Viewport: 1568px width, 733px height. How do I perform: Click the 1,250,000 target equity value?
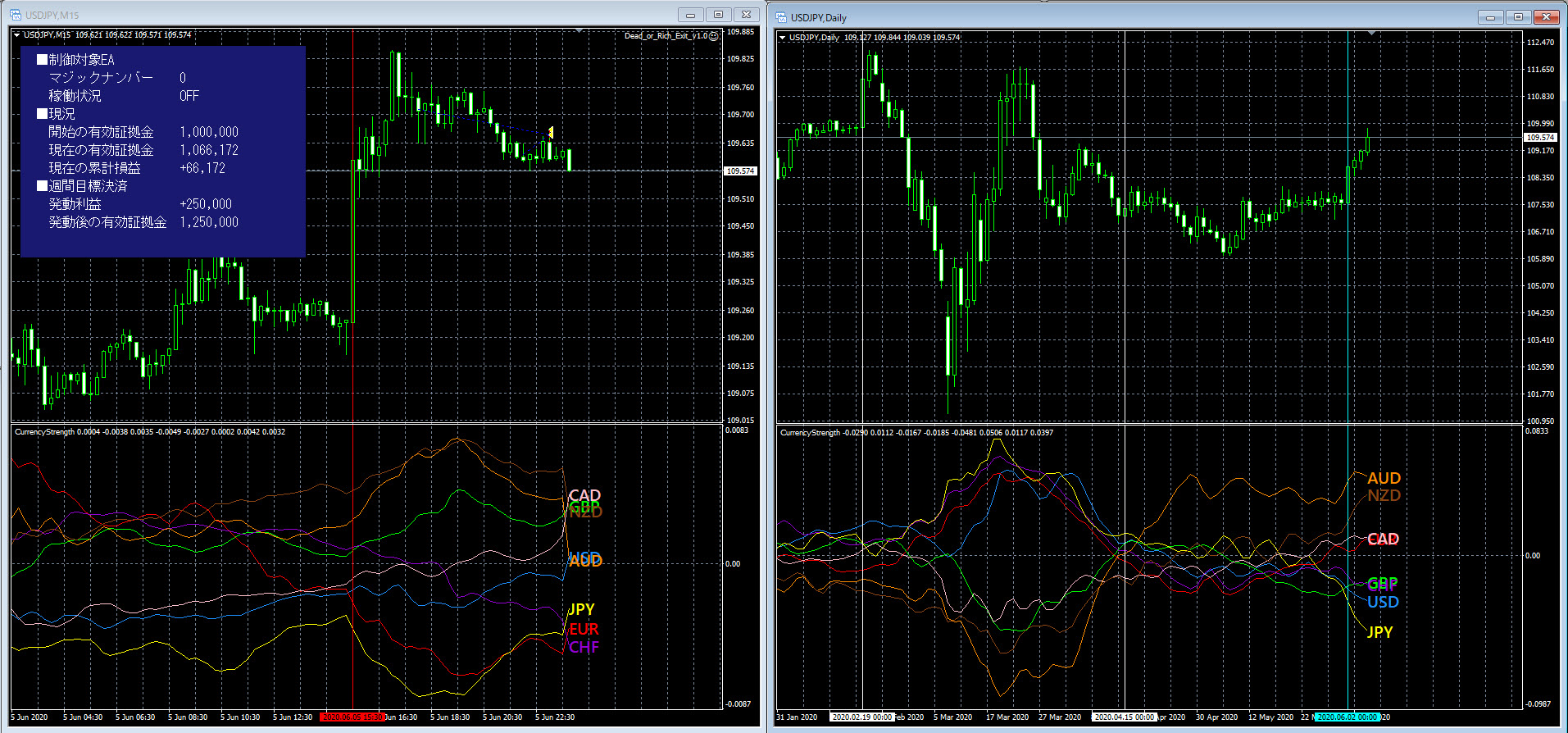209,222
